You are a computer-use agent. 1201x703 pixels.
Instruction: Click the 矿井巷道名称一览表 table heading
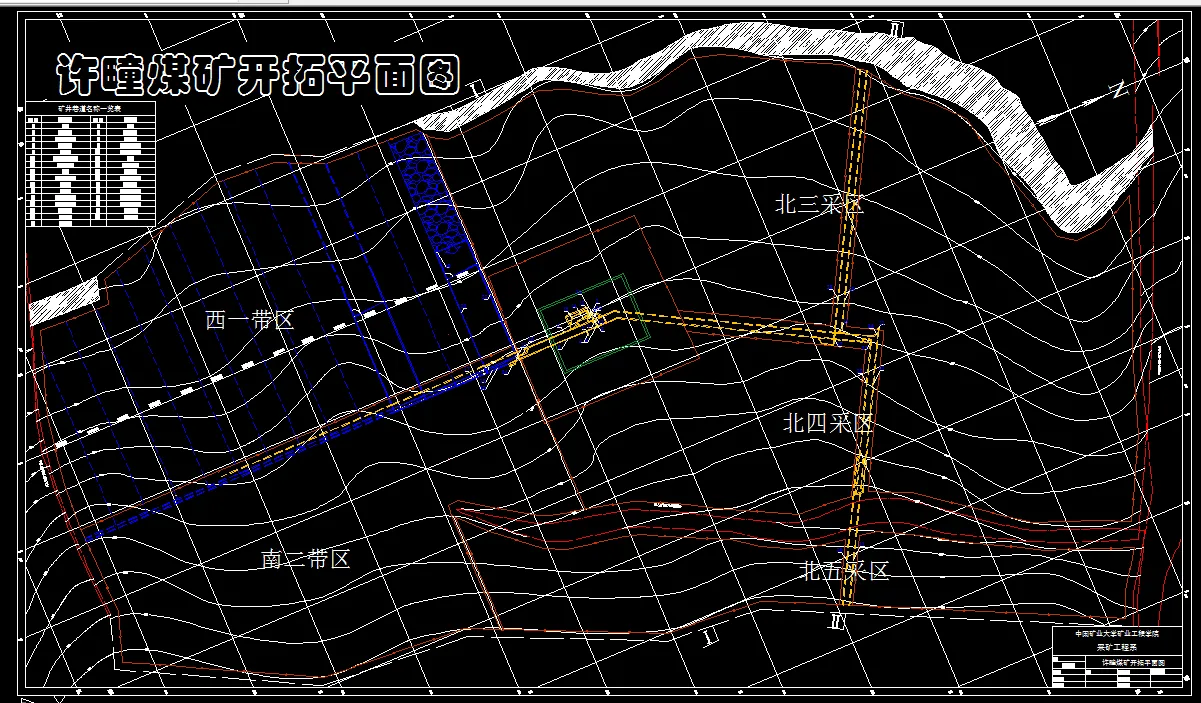tap(90, 106)
